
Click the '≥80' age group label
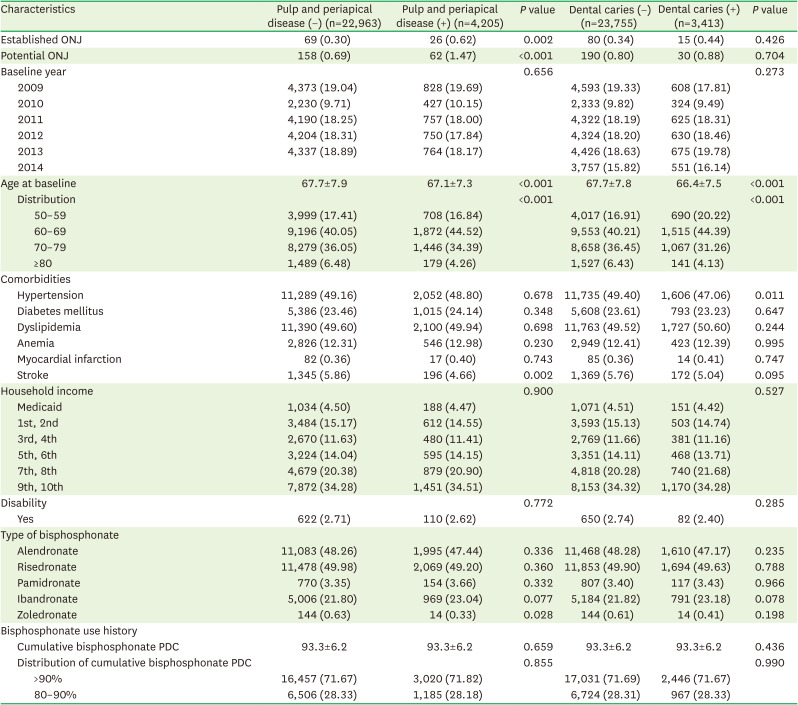(x=43, y=263)
